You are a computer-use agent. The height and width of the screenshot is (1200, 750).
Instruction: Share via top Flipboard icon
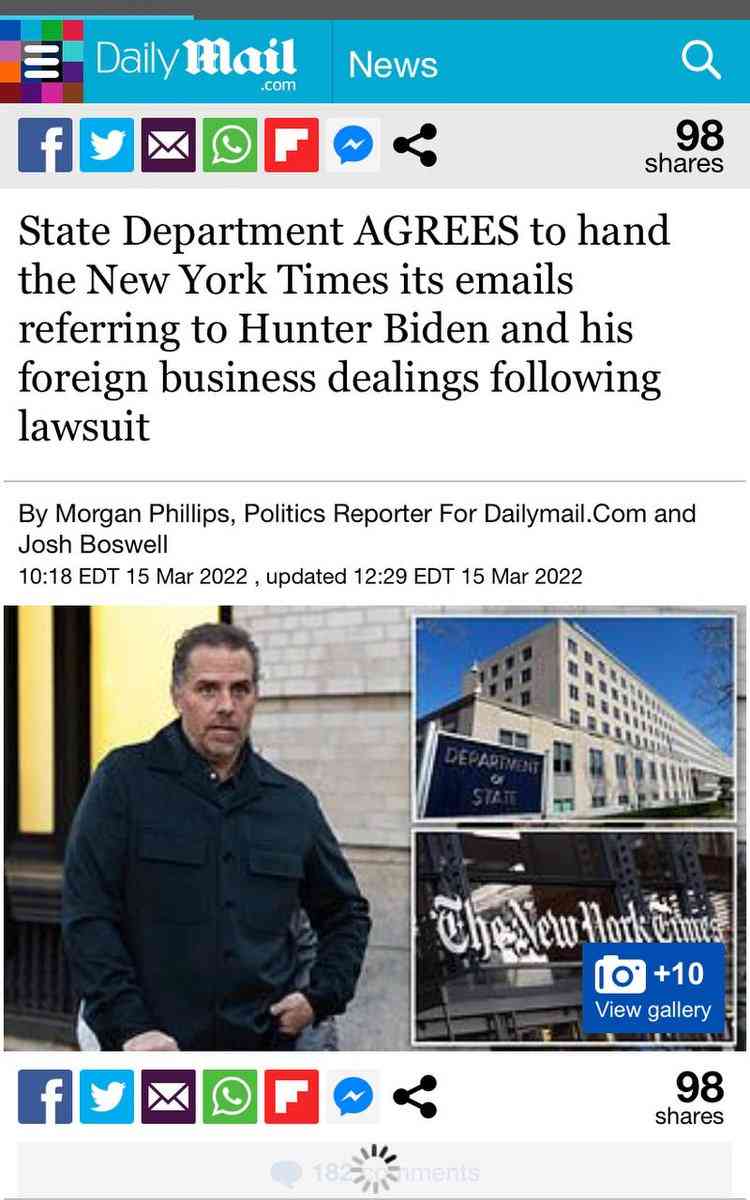292,145
